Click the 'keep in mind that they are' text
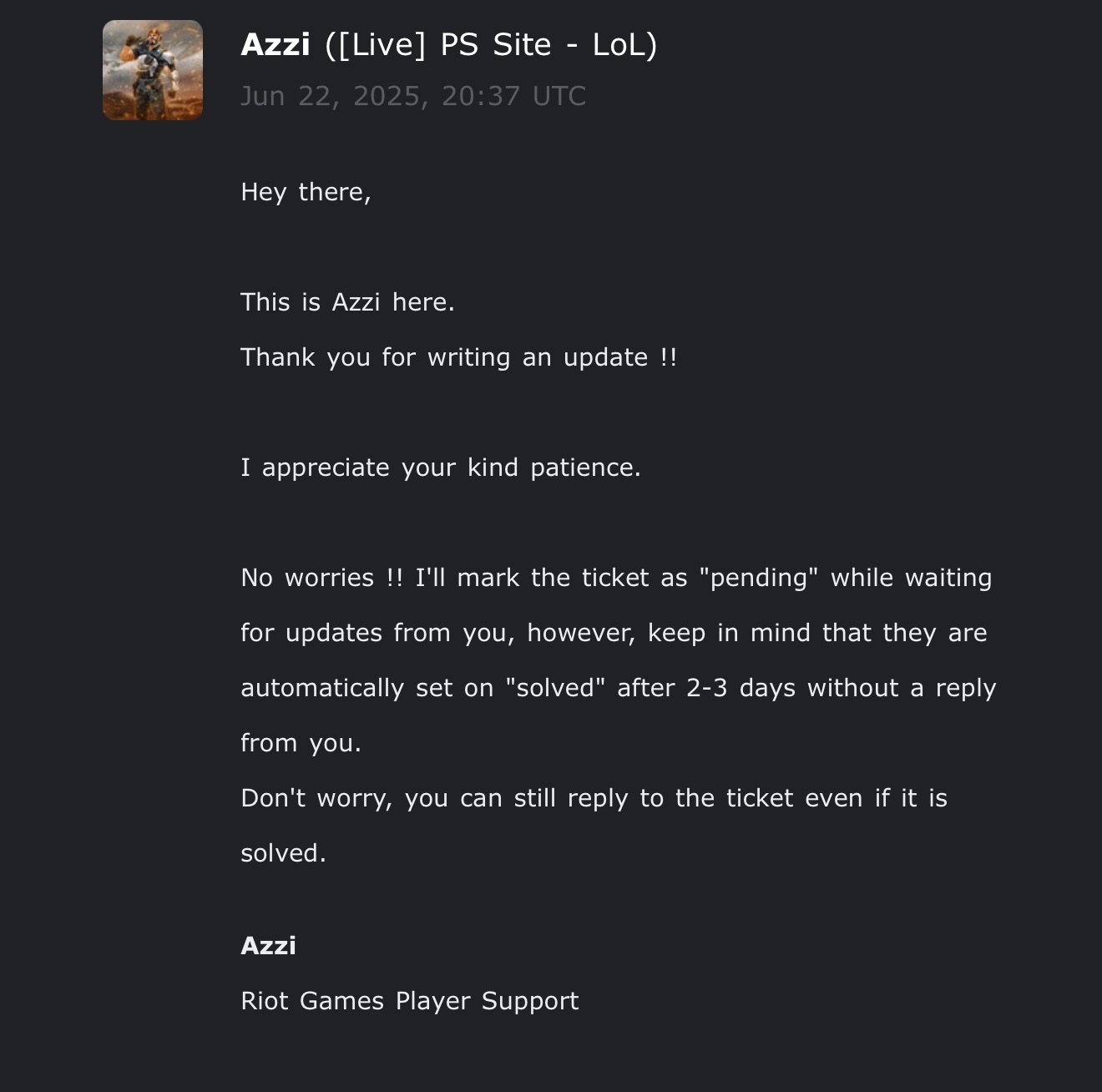The image size is (1102, 1092). pyautogui.click(x=817, y=633)
